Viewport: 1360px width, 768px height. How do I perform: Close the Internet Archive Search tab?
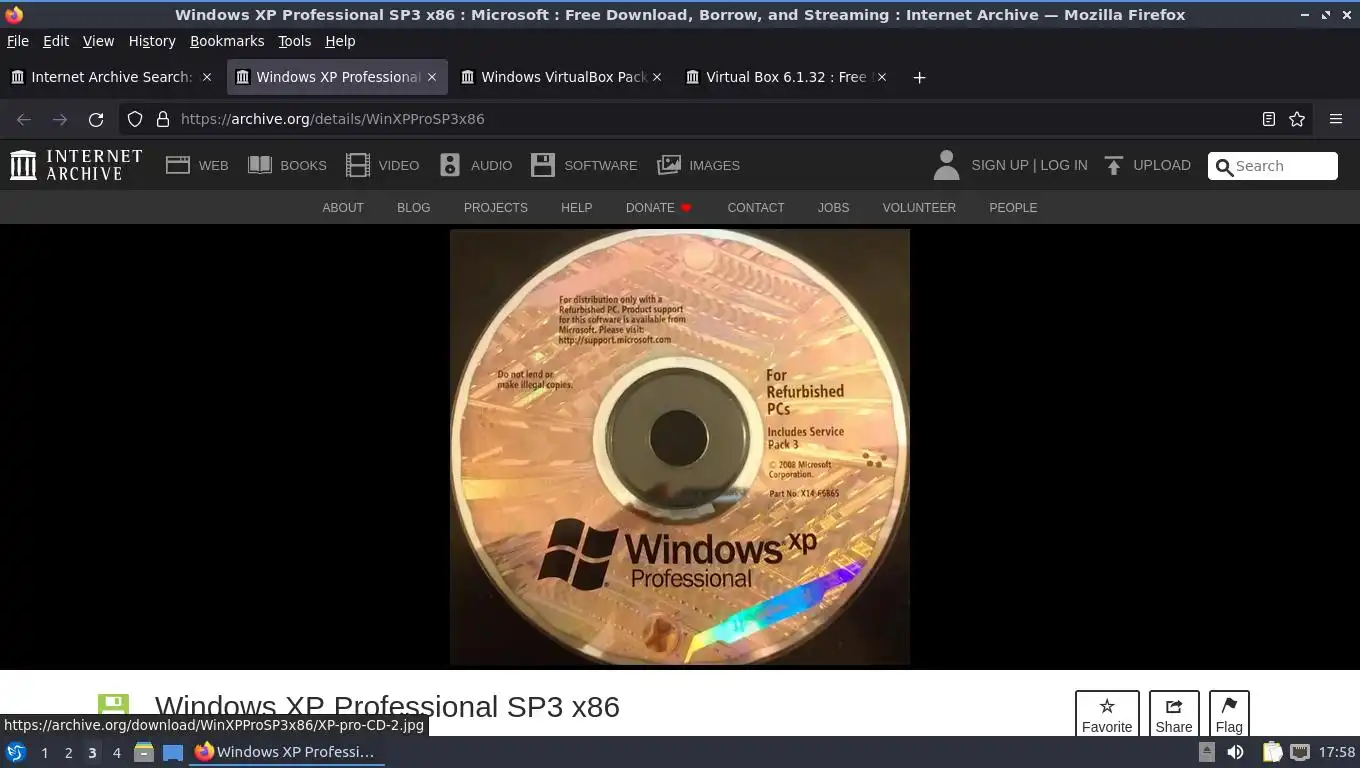(x=207, y=77)
